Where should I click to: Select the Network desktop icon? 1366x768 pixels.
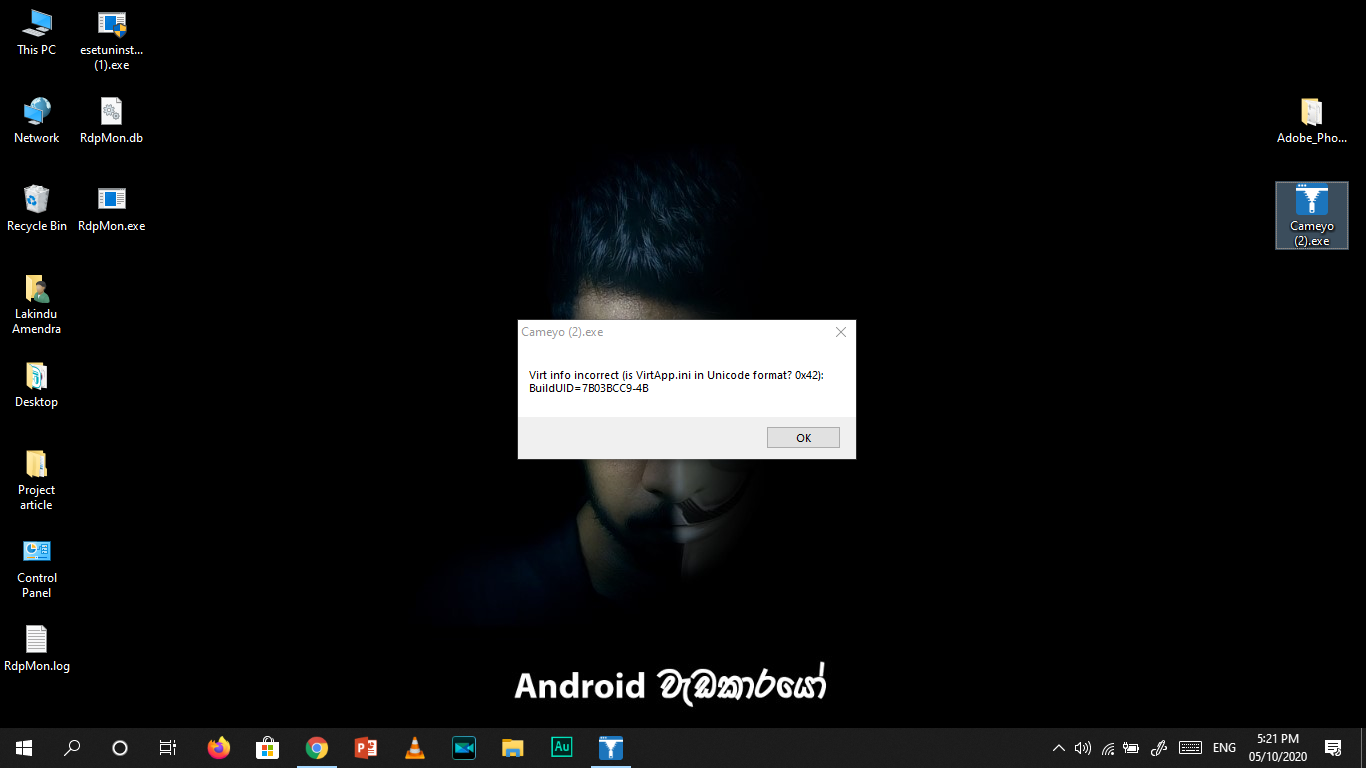coord(37,121)
